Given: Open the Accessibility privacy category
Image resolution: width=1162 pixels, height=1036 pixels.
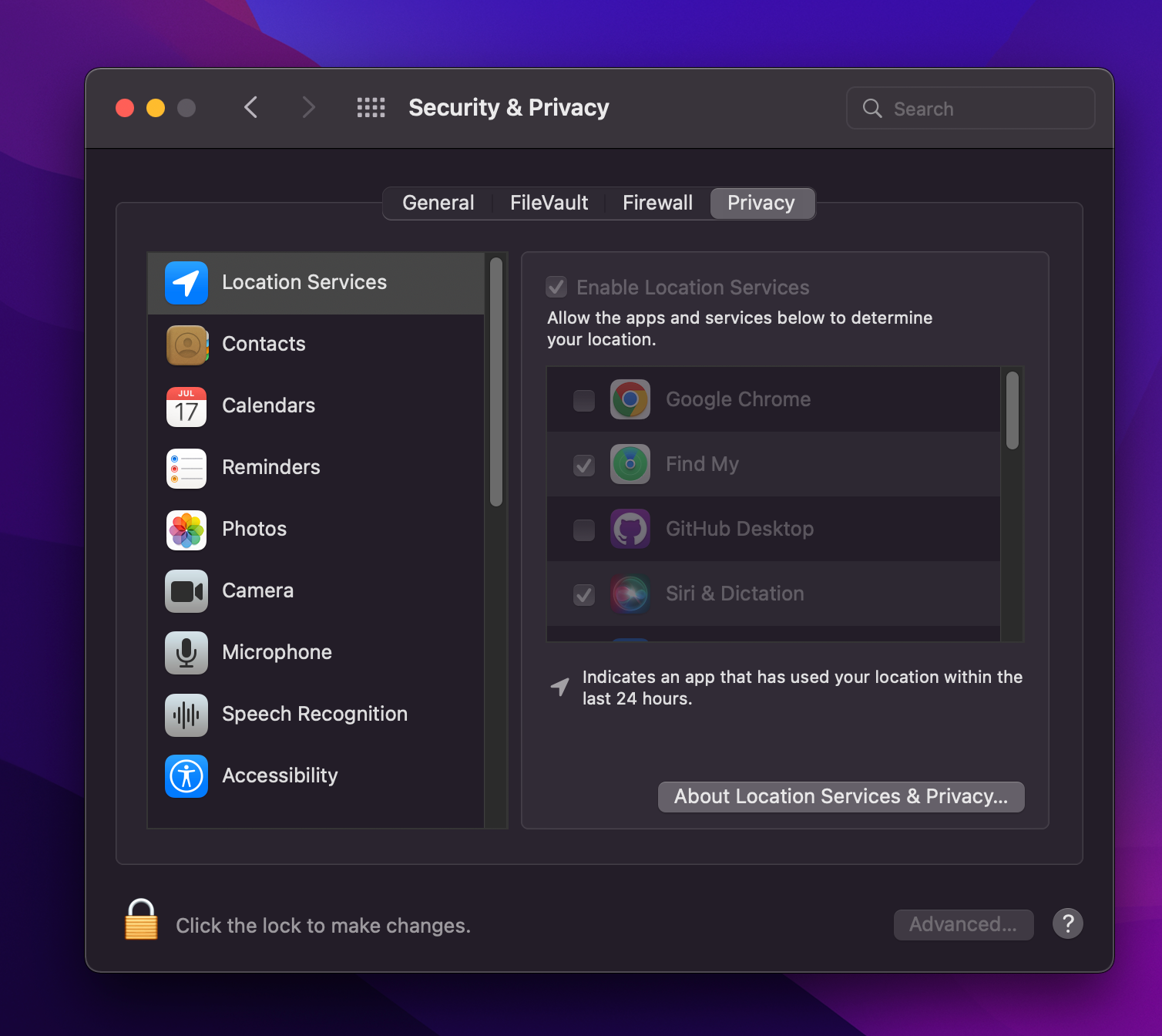Looking at the screenshot, I should 280,776.
